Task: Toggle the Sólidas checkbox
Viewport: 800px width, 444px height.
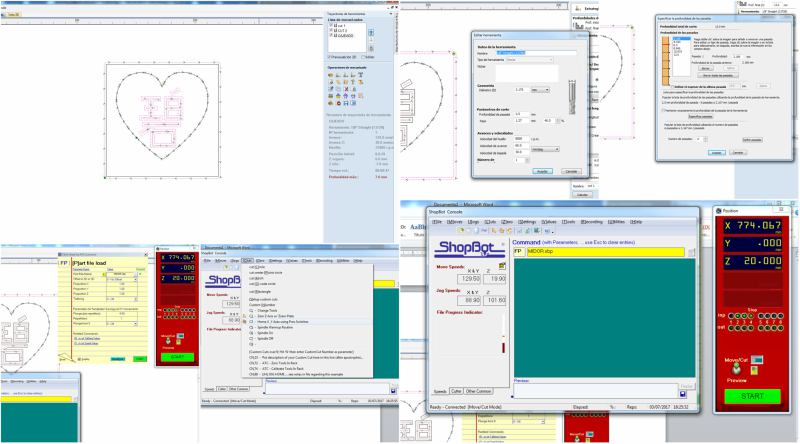Action: pos(363,57)
